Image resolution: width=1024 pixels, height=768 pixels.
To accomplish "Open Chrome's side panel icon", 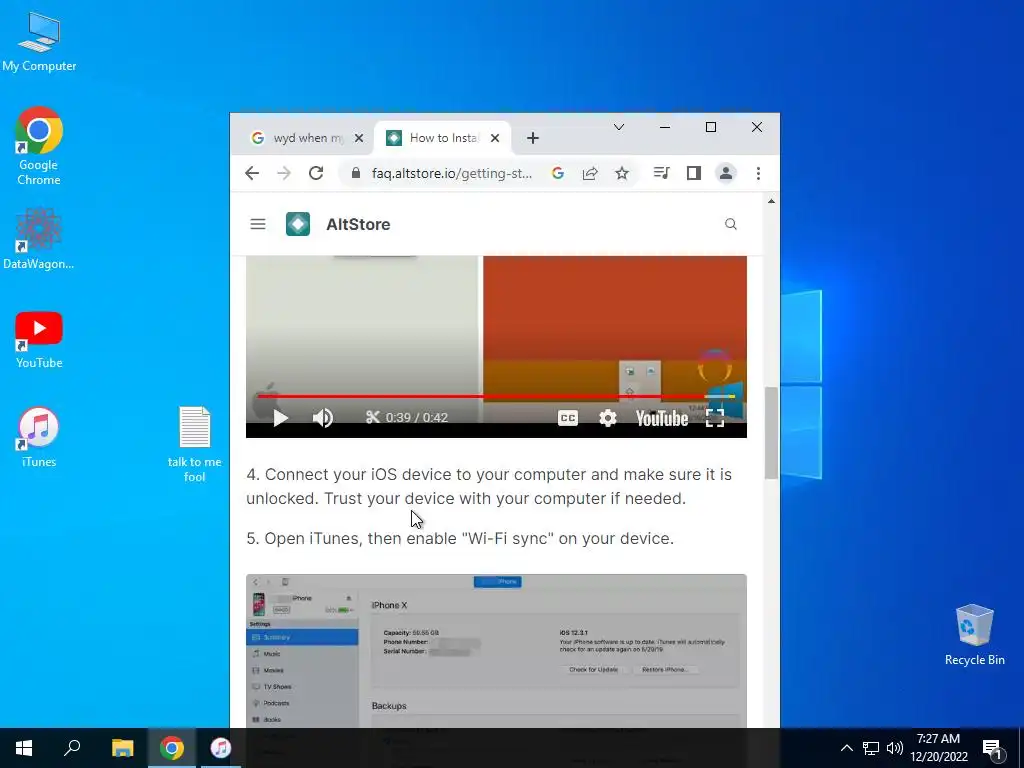I will 694,173.
